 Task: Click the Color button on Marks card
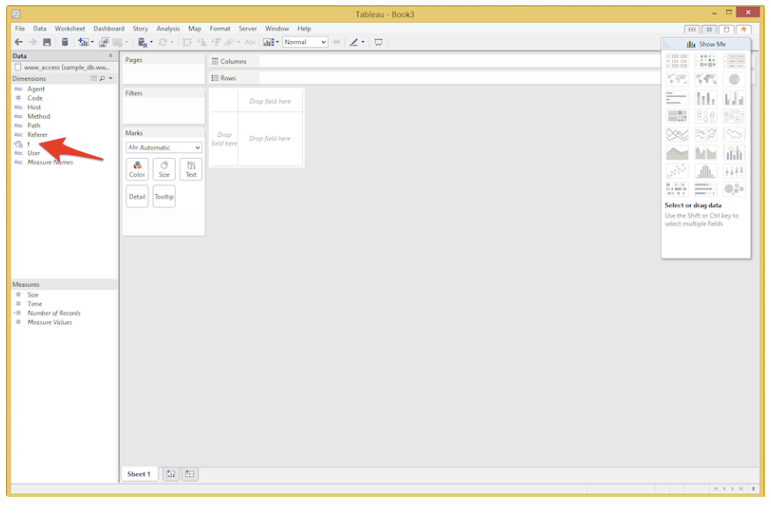click(x=137, y=169)
